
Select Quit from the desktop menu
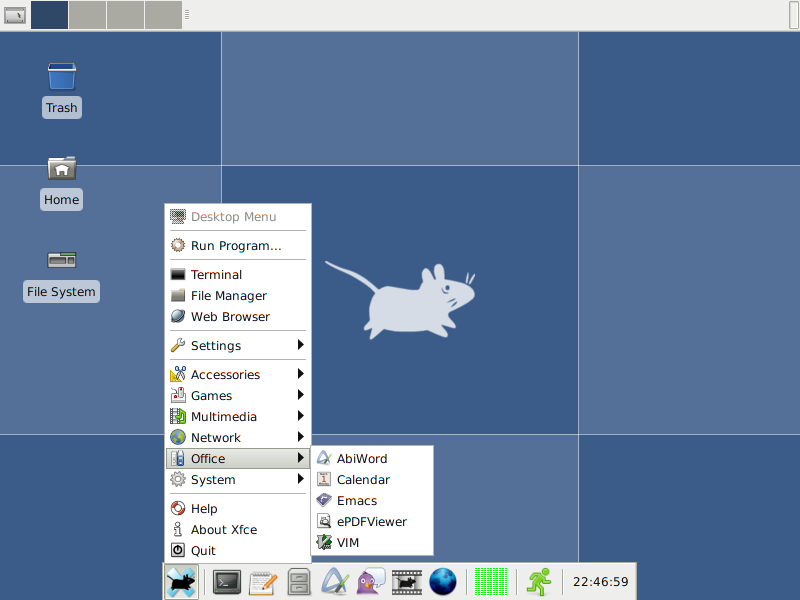(238, 550)
